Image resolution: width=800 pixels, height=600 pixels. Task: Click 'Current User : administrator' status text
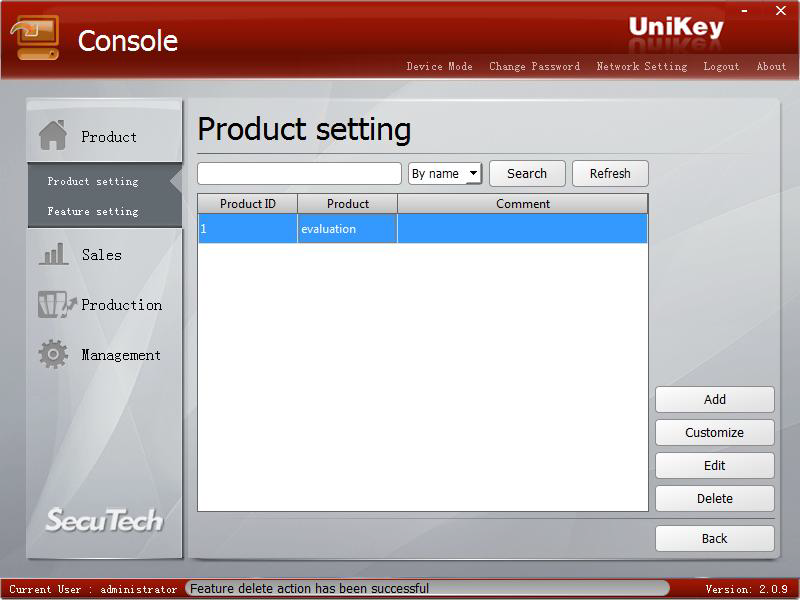(x=93, y=589)
